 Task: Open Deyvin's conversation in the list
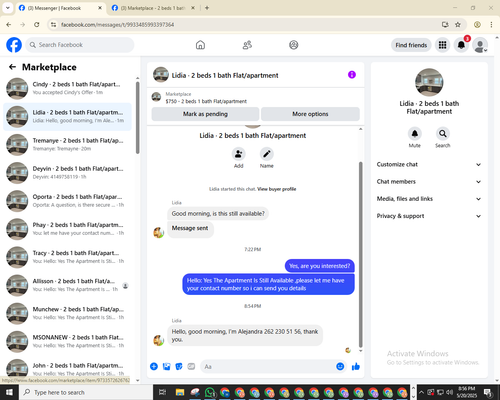click(67, 173)
